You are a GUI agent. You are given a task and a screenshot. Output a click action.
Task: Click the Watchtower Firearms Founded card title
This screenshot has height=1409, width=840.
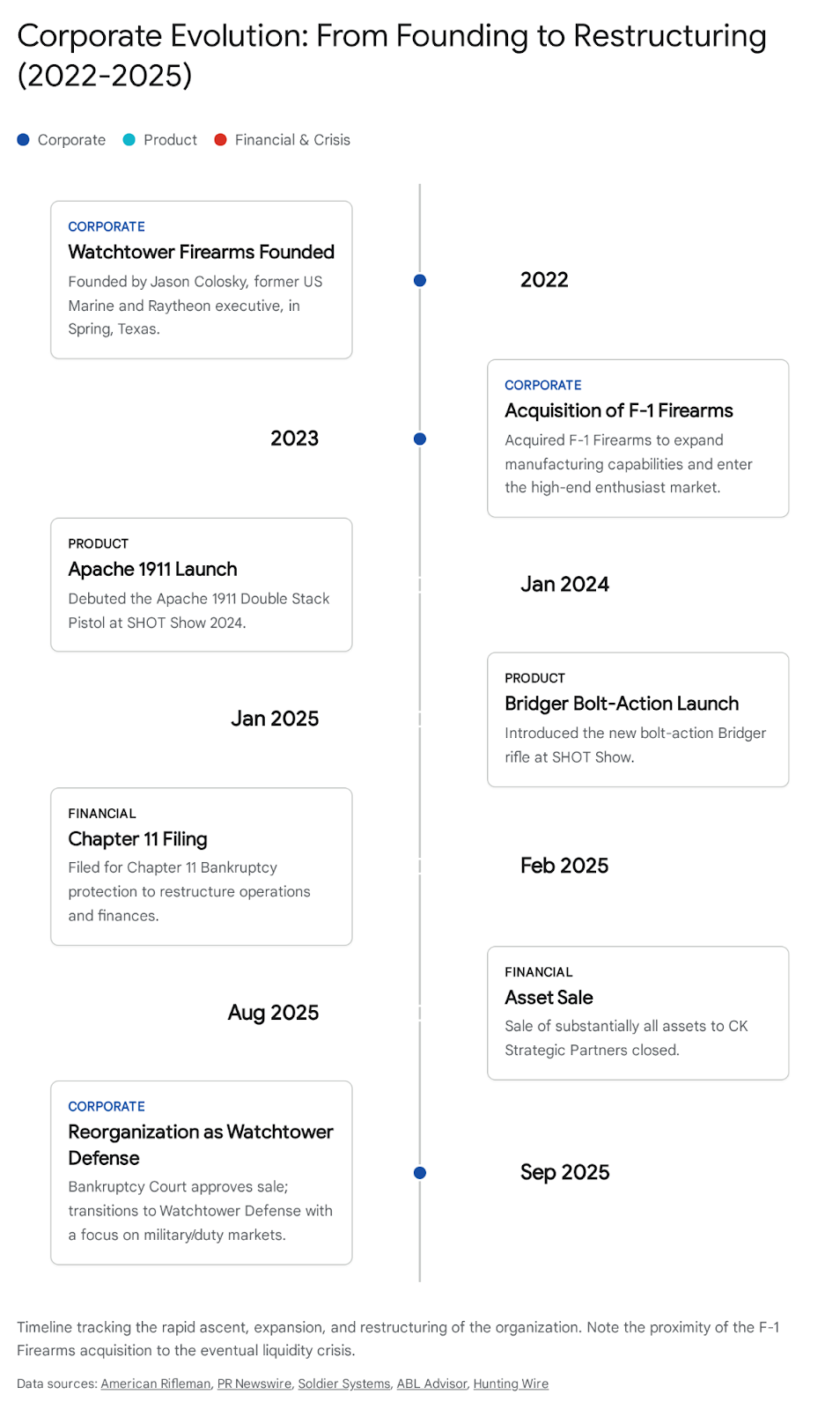202,253
